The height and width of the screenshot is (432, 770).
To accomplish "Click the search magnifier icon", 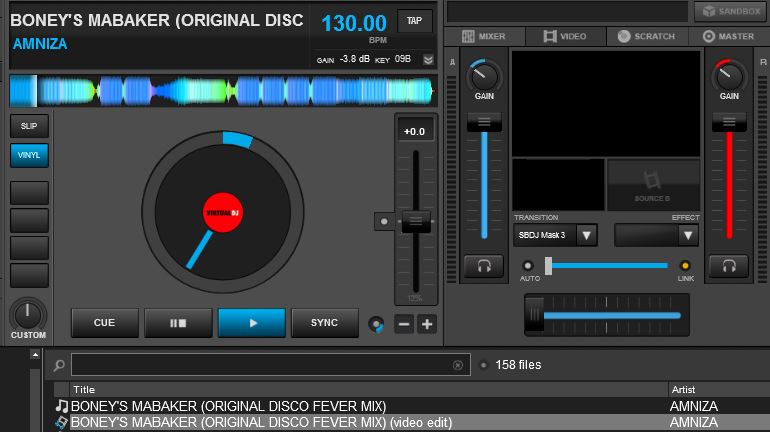I will click(x=59, y=365).
